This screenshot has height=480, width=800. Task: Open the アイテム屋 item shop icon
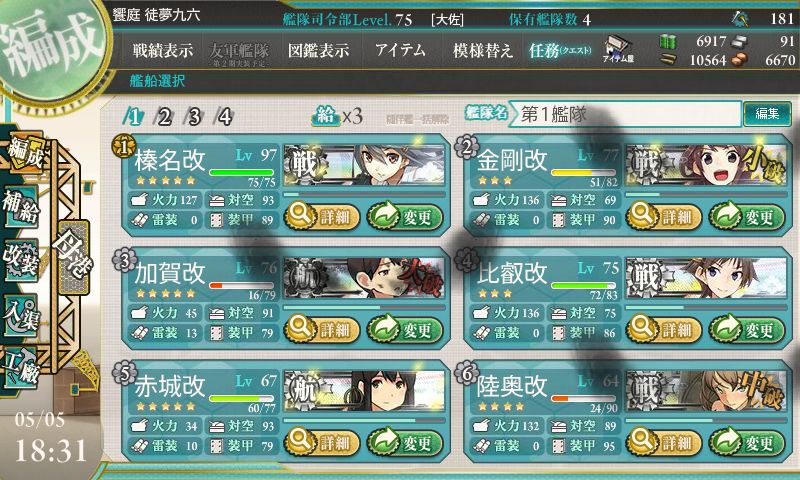point(618,49)
